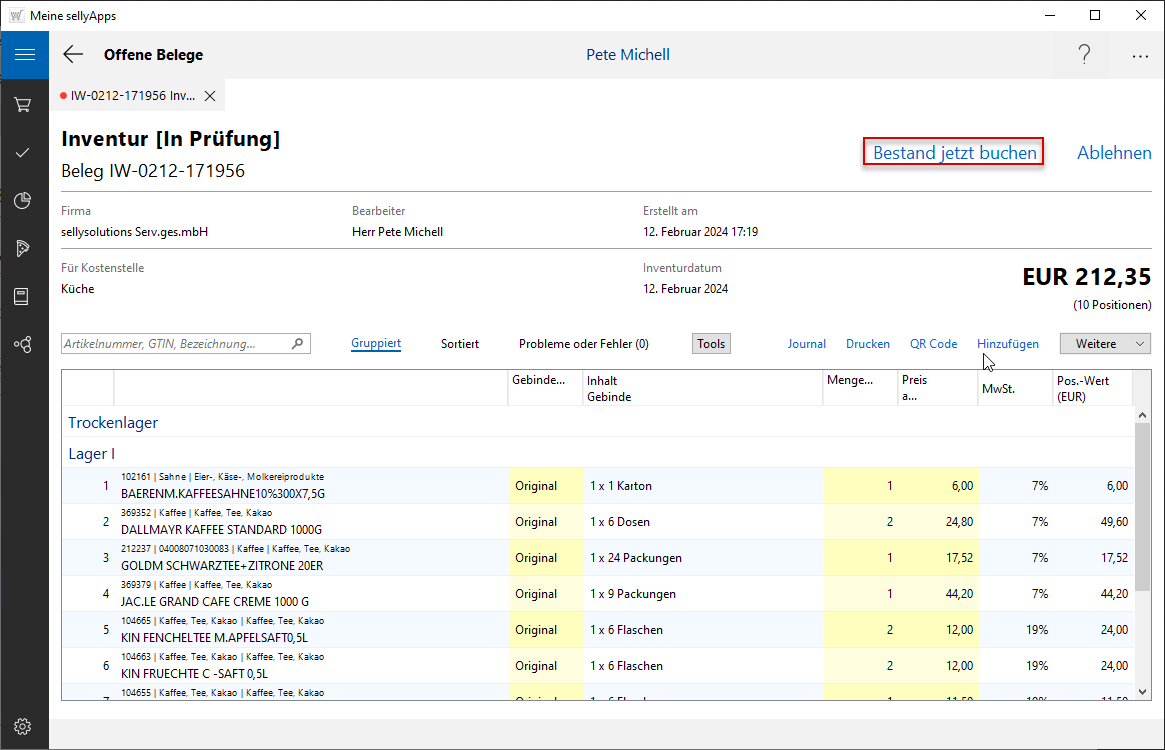Screen dimensions: 1165x750
Task: Expand the Weitere dropdown
Action: pos(1105,344)
